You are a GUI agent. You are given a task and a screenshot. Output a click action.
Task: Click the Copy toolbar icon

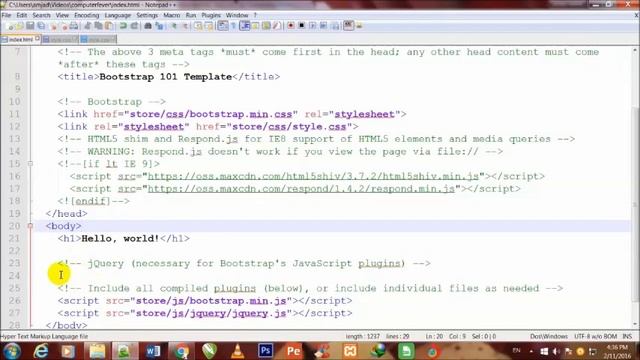98,26
